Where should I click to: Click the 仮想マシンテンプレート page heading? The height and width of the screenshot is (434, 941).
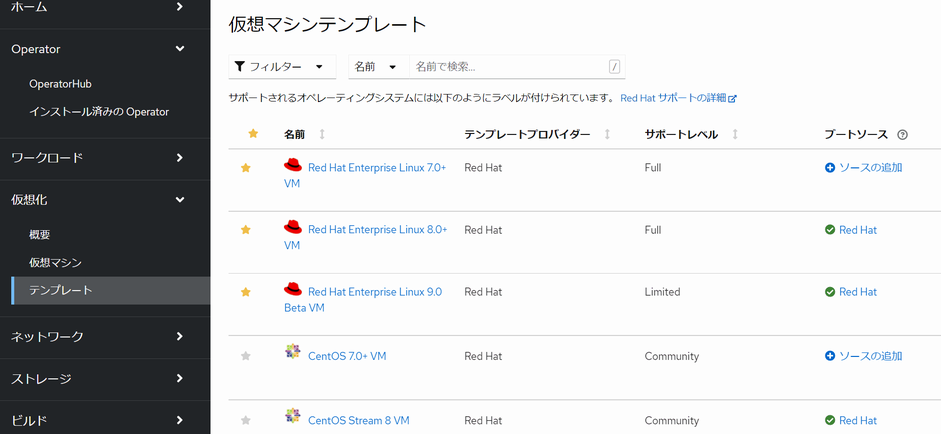[x=328, y=25]
